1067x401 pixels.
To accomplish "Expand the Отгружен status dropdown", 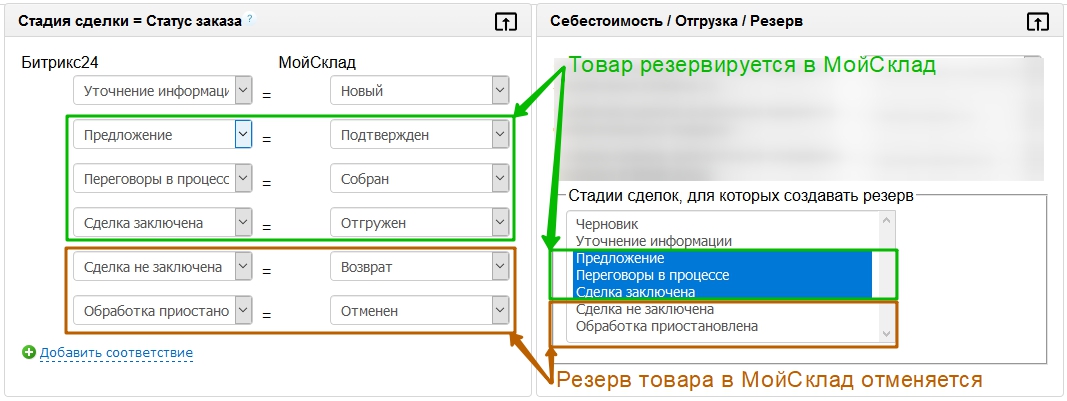I will tap(420, 223).
